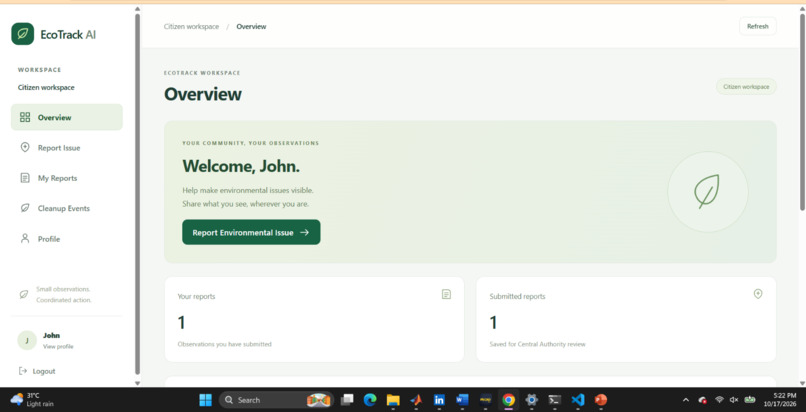Image resolution: width=806 pixels, height=412 pixels.
Task: Click 'Saved for Central Authority review' text
Action: (x=537, y=344)
